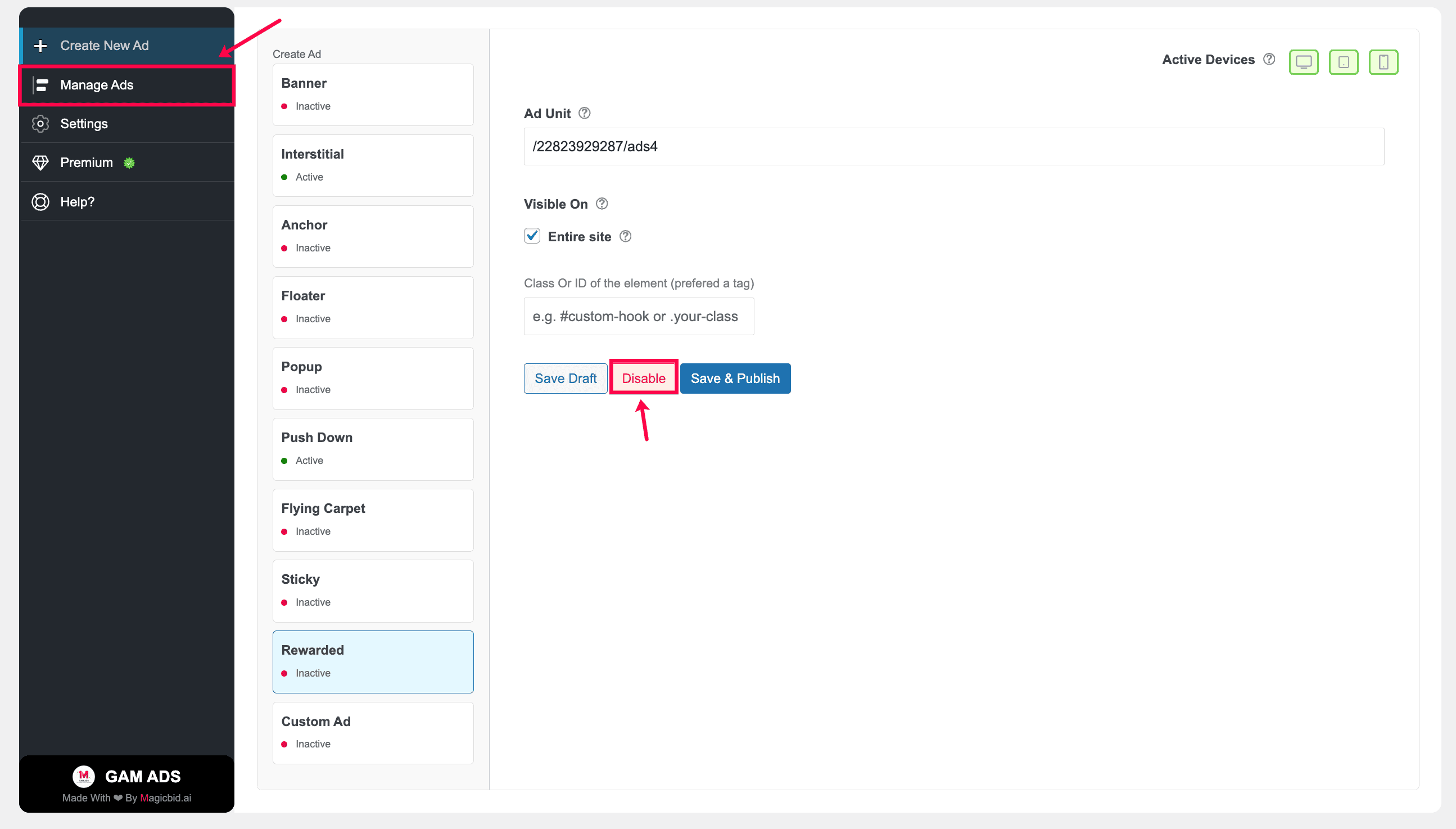
Task: Click the Disable button
Action: point(644,378)
